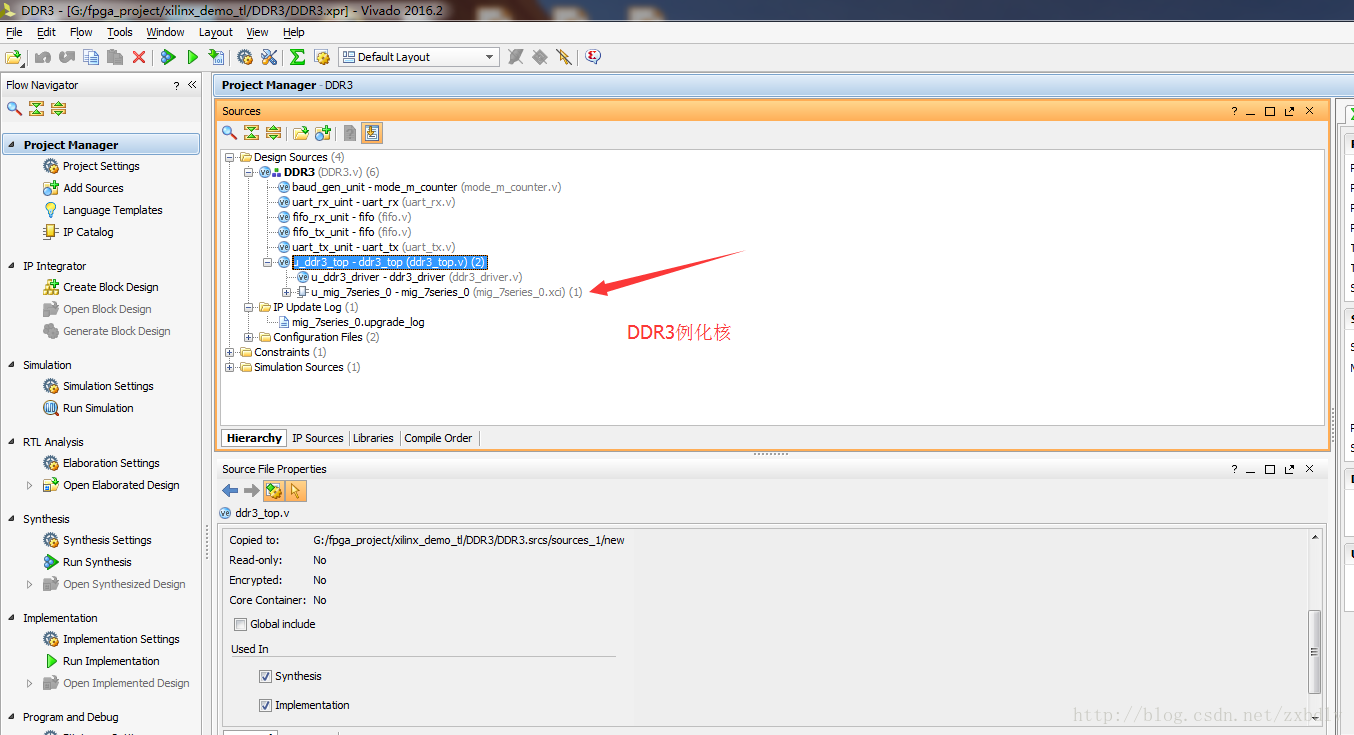Image resolution: width=1354 pixels, height=735 pixels.
Task: Hide the Flow Navigator with the double-chevron icon
Action: 192,85
